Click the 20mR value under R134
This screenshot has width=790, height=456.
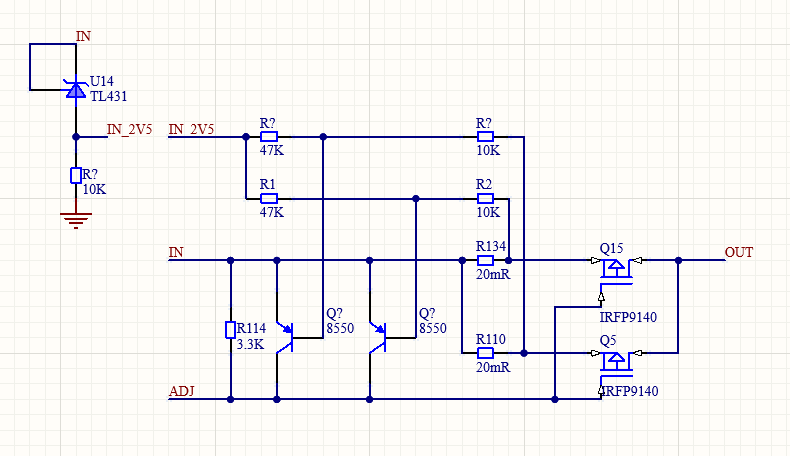493,275
